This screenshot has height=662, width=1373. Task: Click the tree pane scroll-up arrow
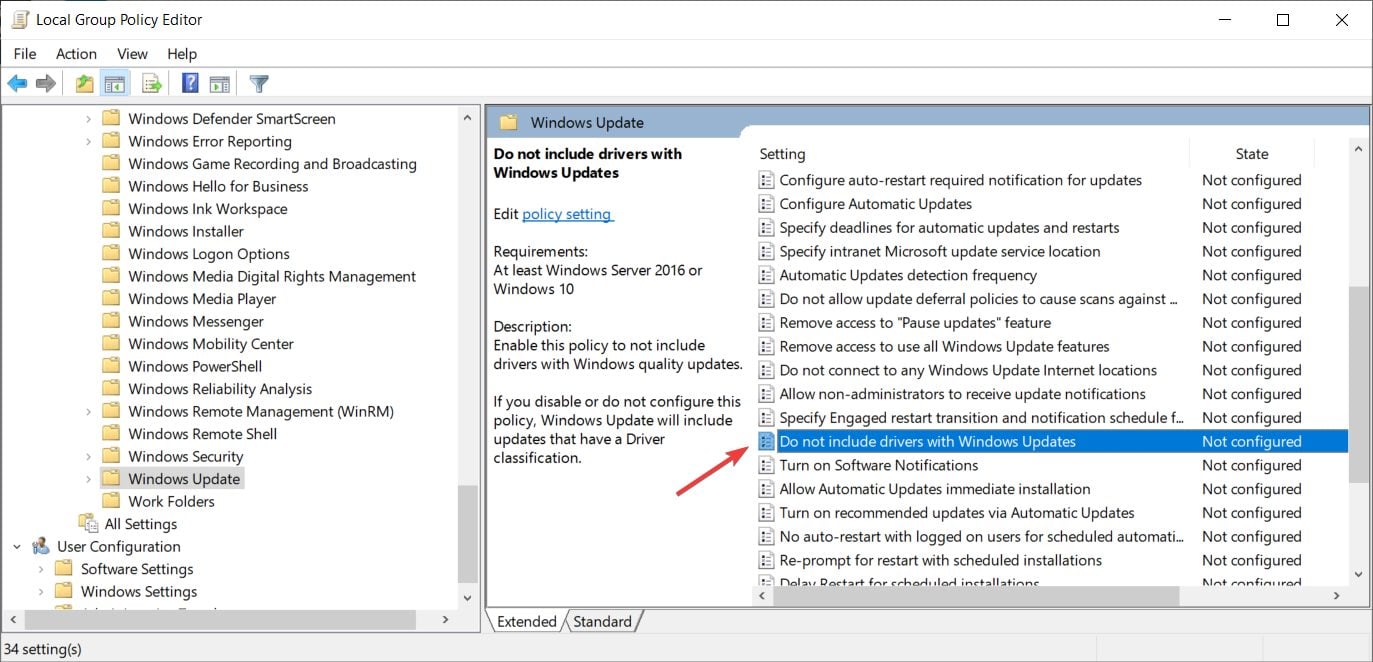[x=467, y=118]
